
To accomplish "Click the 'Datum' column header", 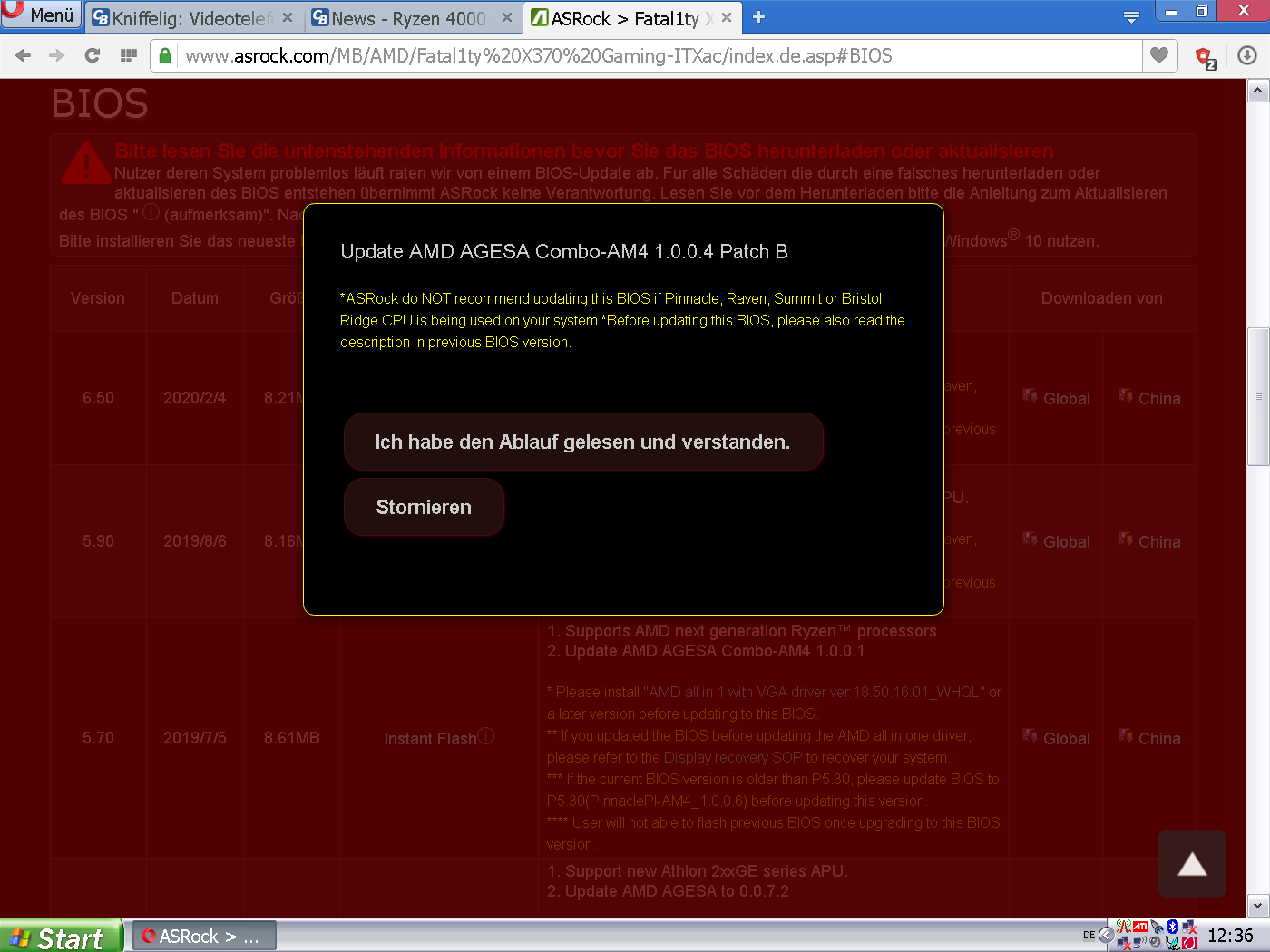I will click(195, 298).
